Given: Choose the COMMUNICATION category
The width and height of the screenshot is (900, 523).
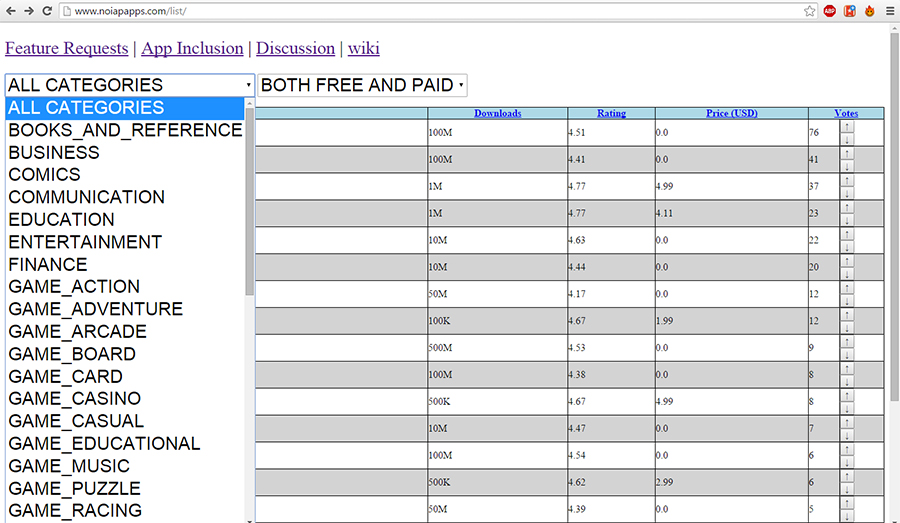Looking at the screenshot, I should 125,197.
